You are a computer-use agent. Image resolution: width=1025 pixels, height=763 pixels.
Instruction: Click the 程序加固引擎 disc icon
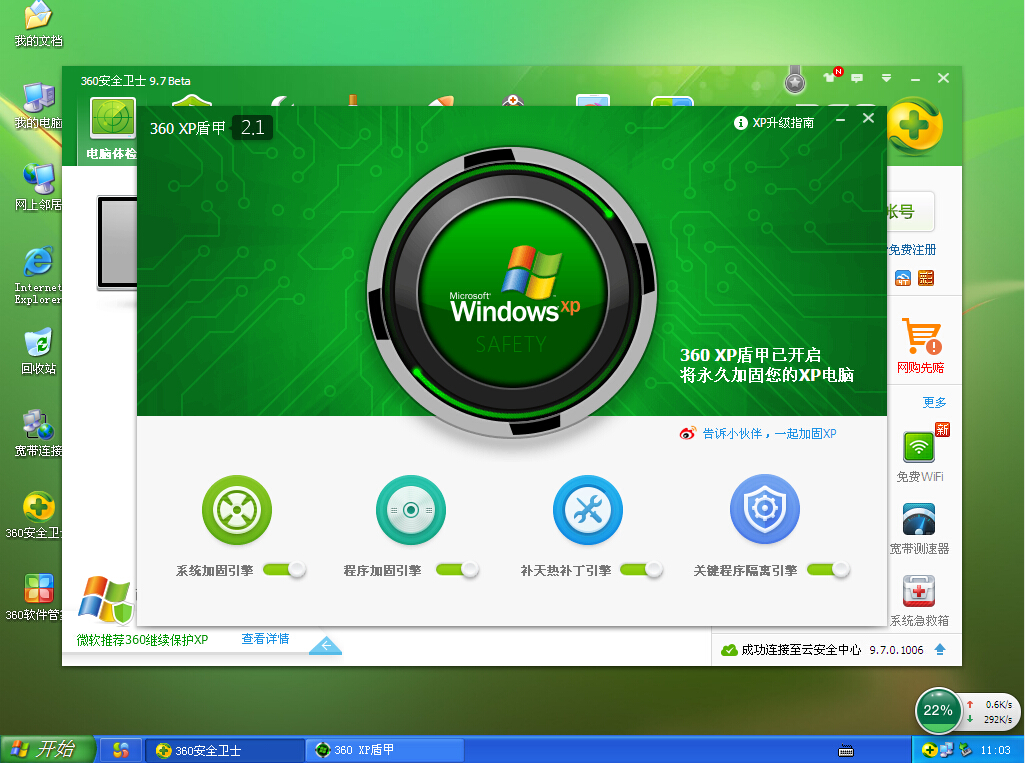pyautogui.click(x=411, y=510)
